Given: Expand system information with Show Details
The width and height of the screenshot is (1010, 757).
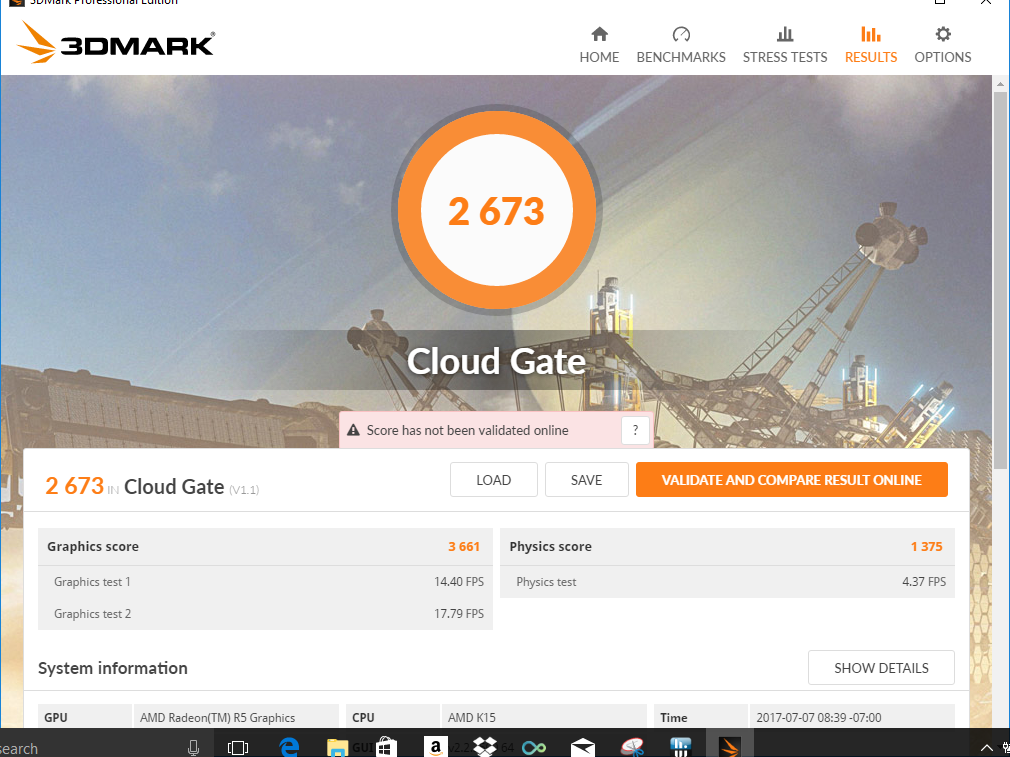Looking at the screenshot, I should [x=881, y=668].
